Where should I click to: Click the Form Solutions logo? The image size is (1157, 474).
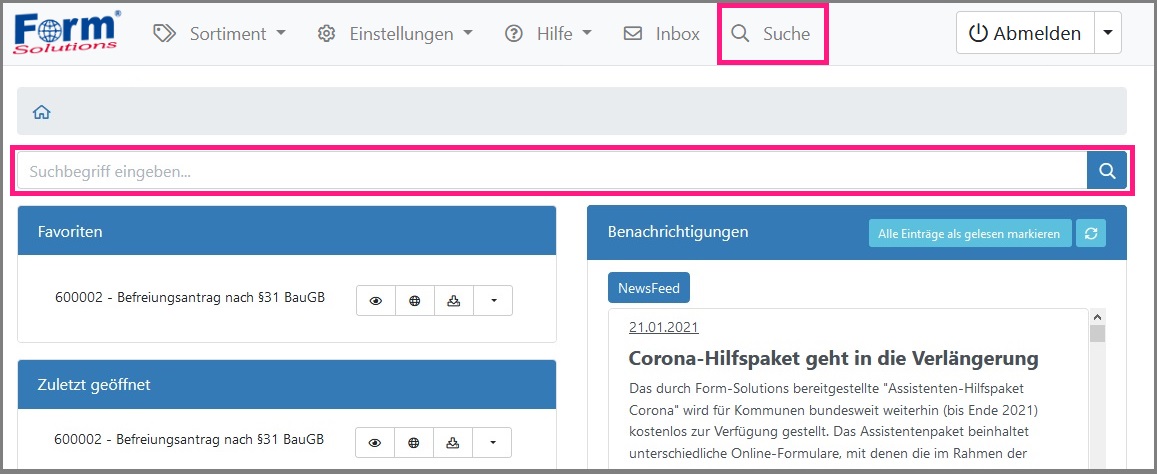click(68, 32)
